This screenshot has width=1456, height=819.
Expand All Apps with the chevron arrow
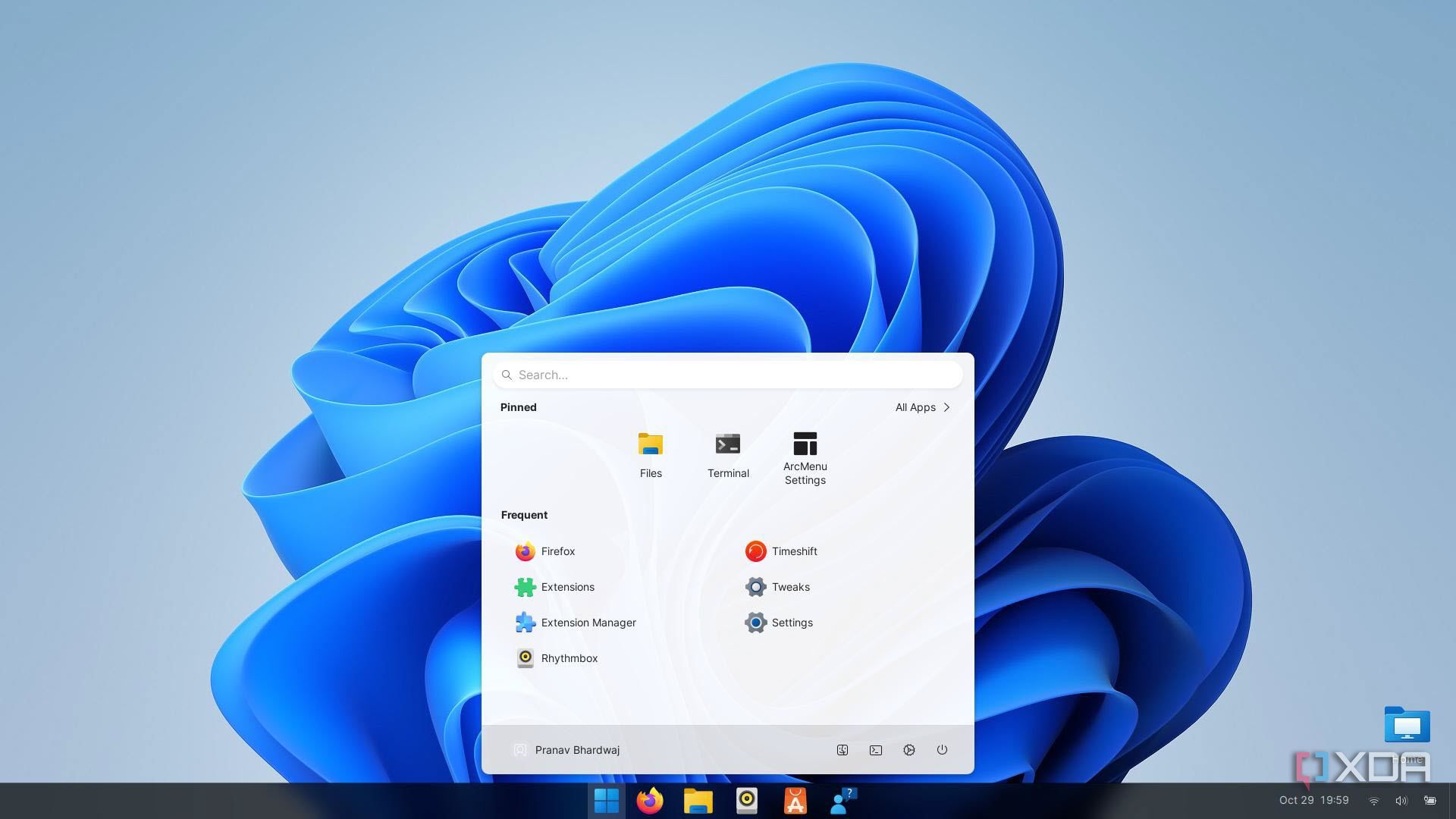pos(946,407)
